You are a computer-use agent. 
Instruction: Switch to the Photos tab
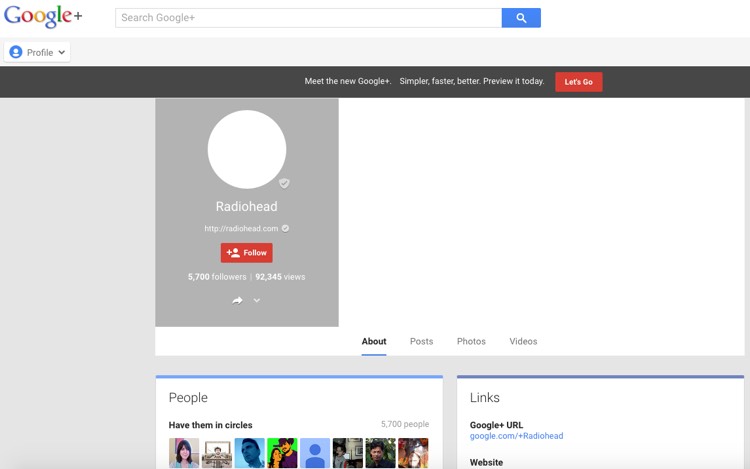tap(471, 341)
